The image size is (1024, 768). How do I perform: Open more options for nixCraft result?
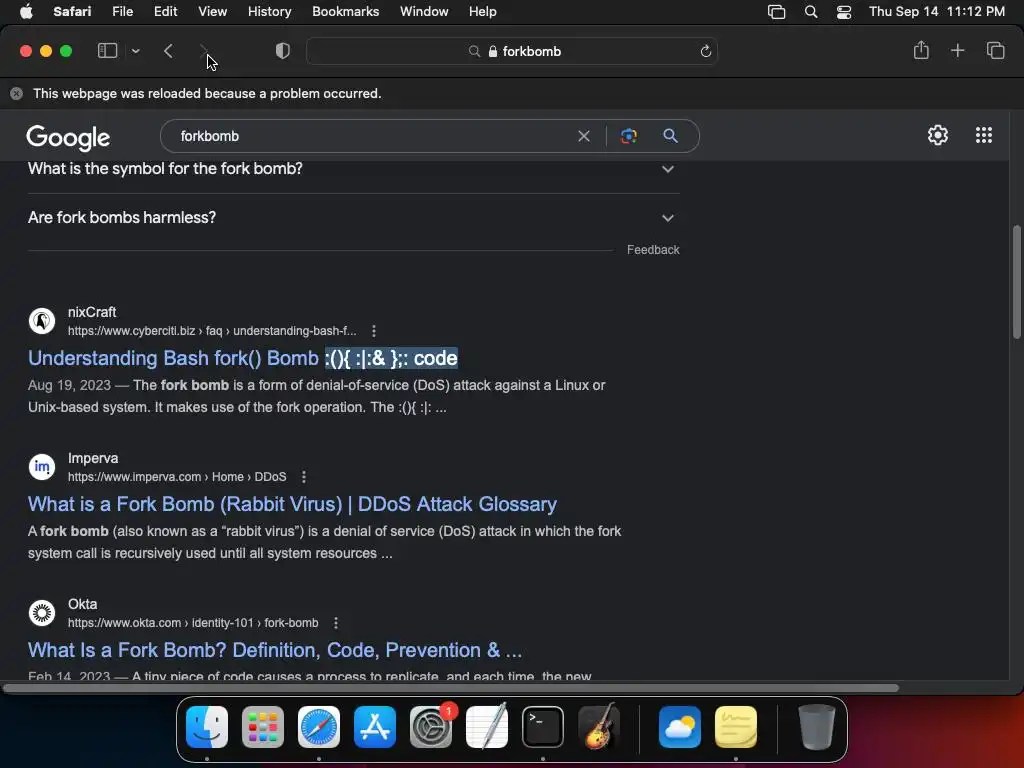pyautogui.click(x=374, y=331)
